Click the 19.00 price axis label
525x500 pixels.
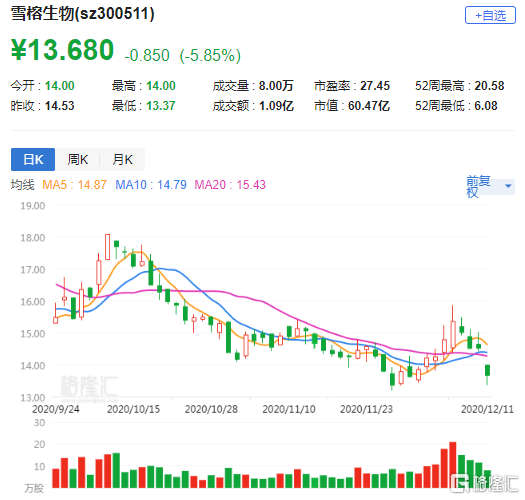click(x=32, y=206)
